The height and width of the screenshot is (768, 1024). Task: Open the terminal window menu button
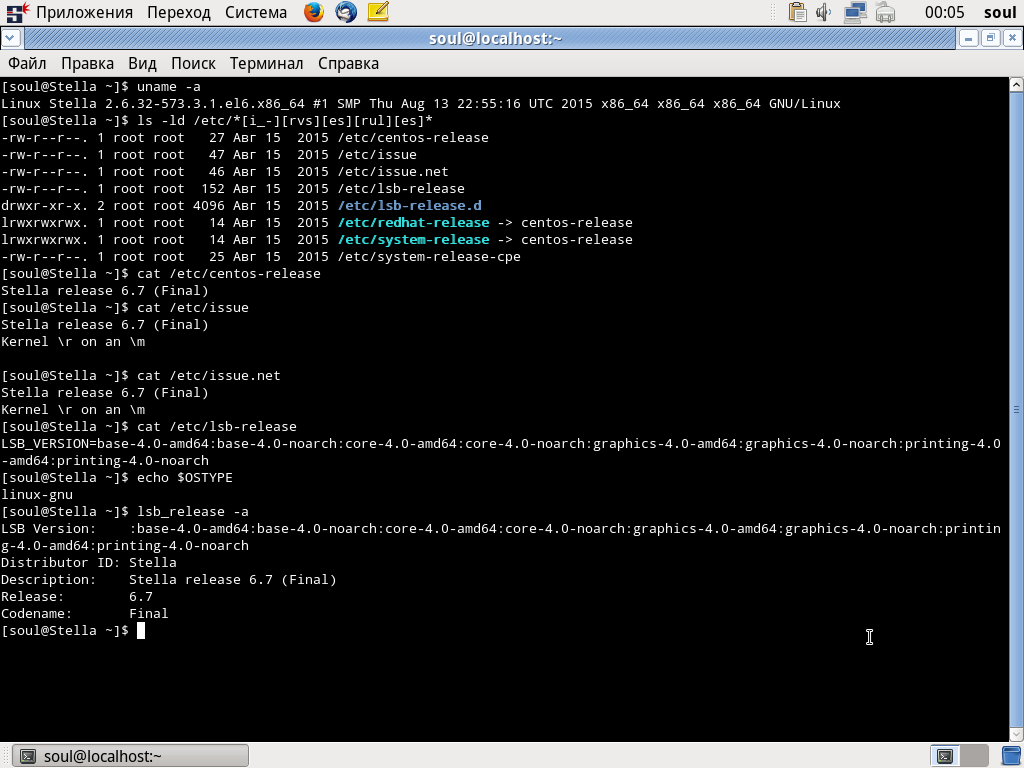(12, 39)
